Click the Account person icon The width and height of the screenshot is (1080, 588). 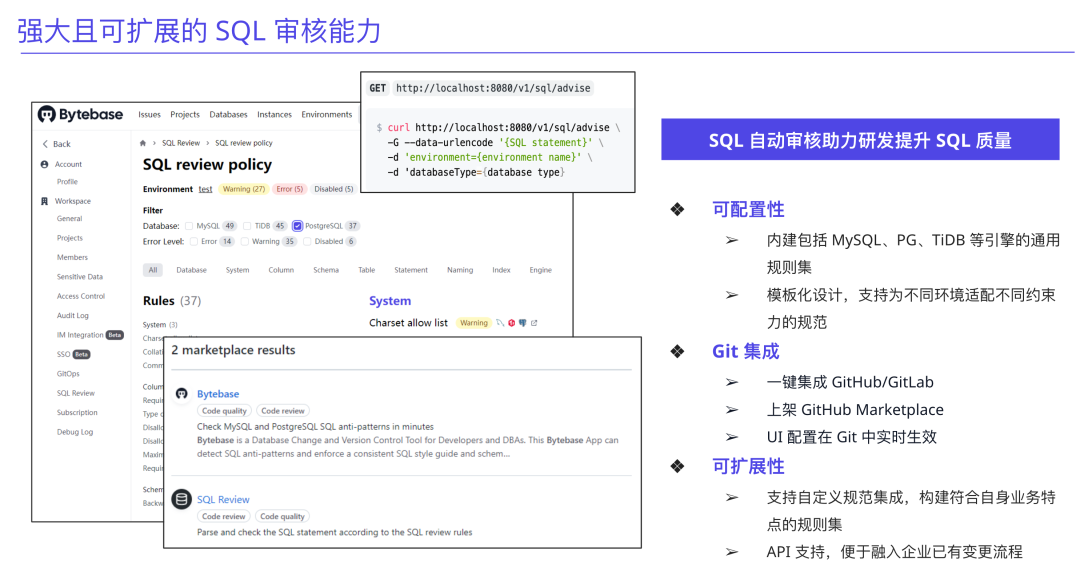tap(45, 165)
